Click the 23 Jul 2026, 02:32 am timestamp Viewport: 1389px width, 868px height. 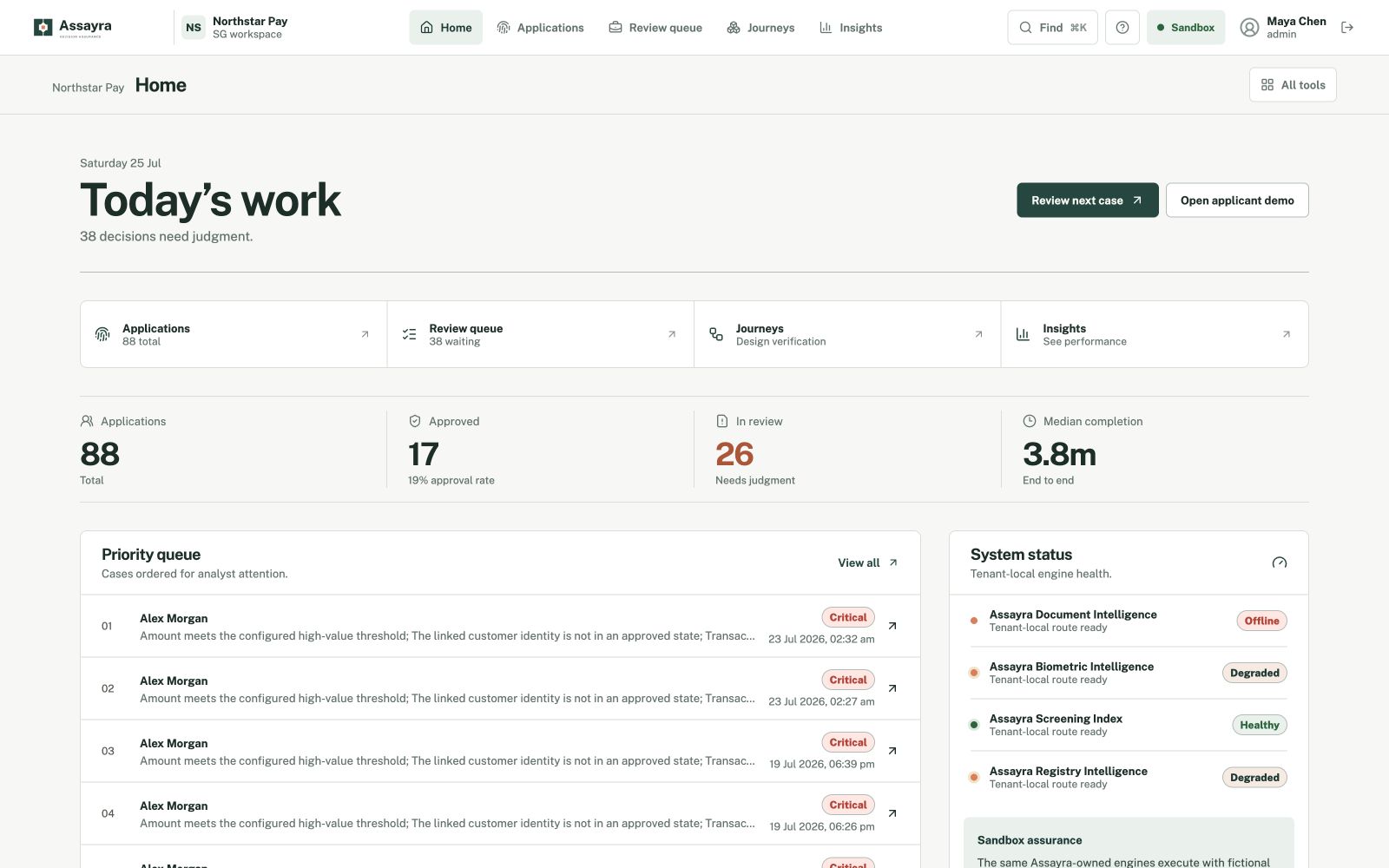click(x=821, y=639)
